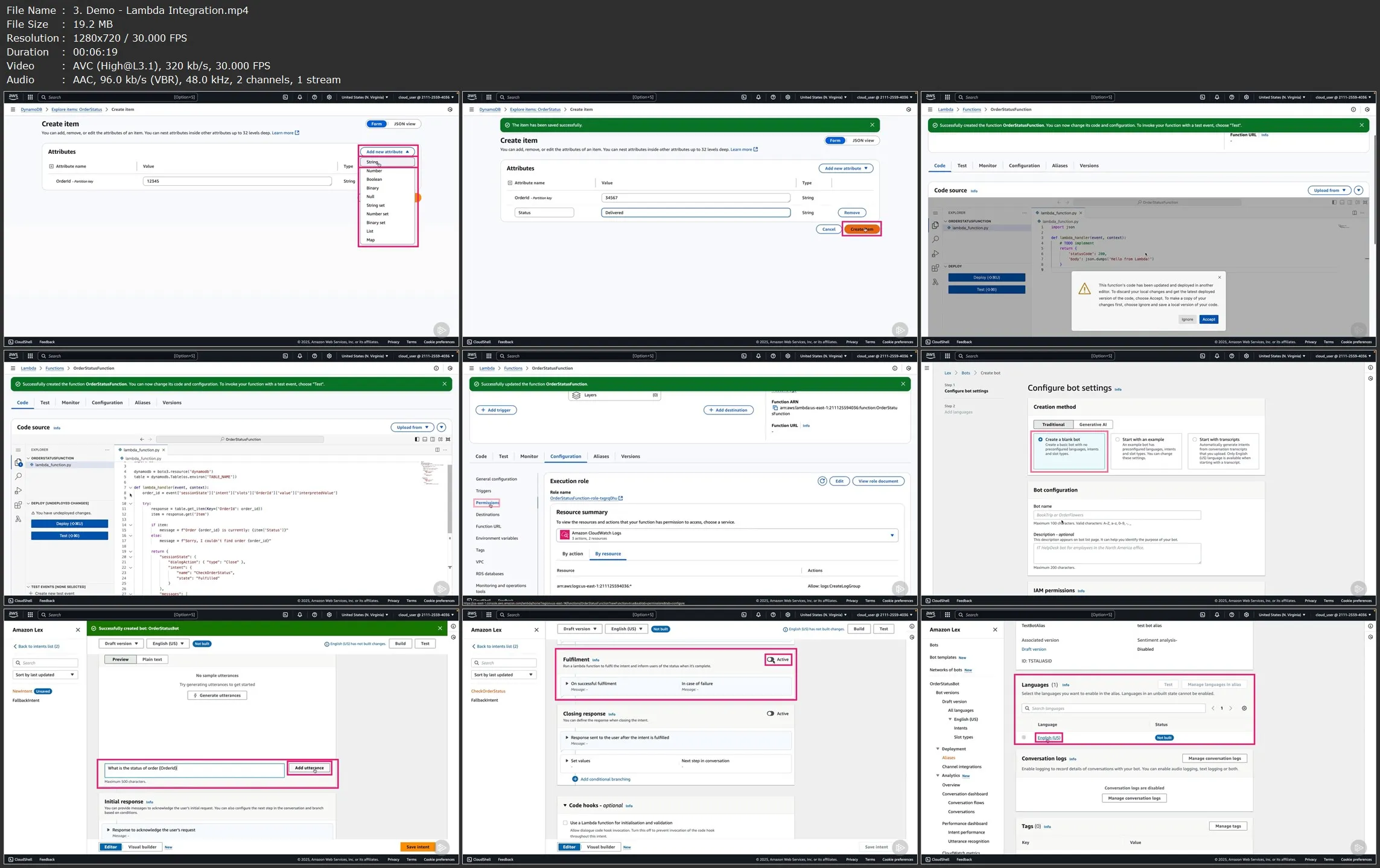Select Form view in item-saved DynamoDB frame
The image size is (1380, 868).
coord(835,141)
